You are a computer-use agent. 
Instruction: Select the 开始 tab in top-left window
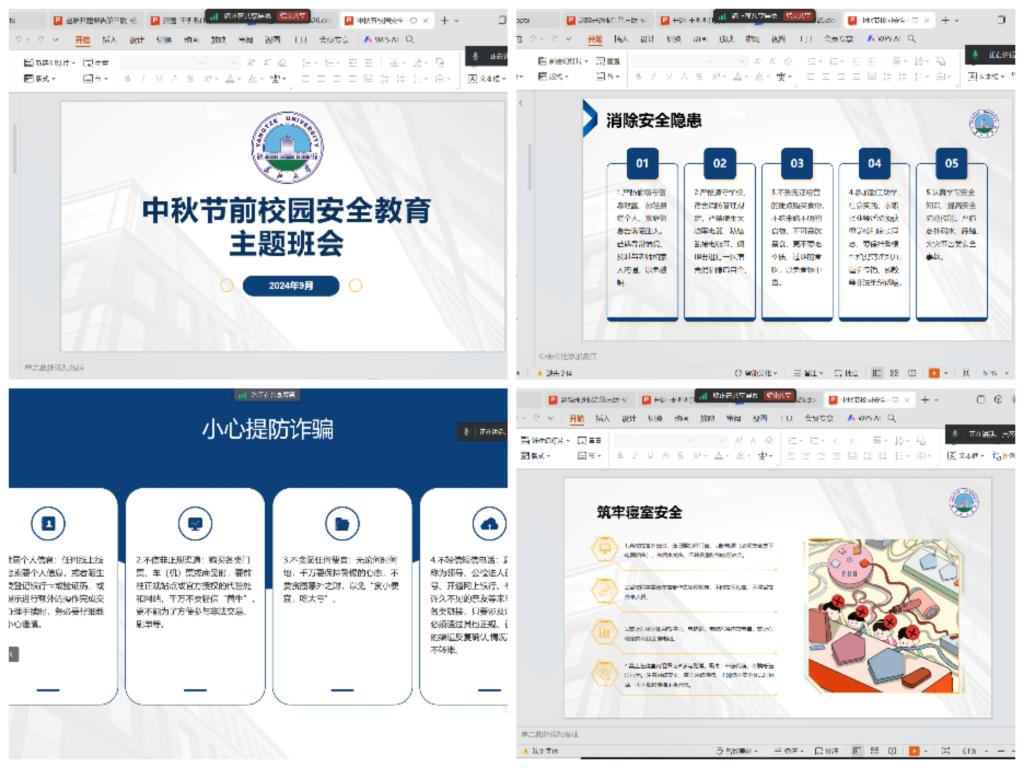tap(82, 39)
